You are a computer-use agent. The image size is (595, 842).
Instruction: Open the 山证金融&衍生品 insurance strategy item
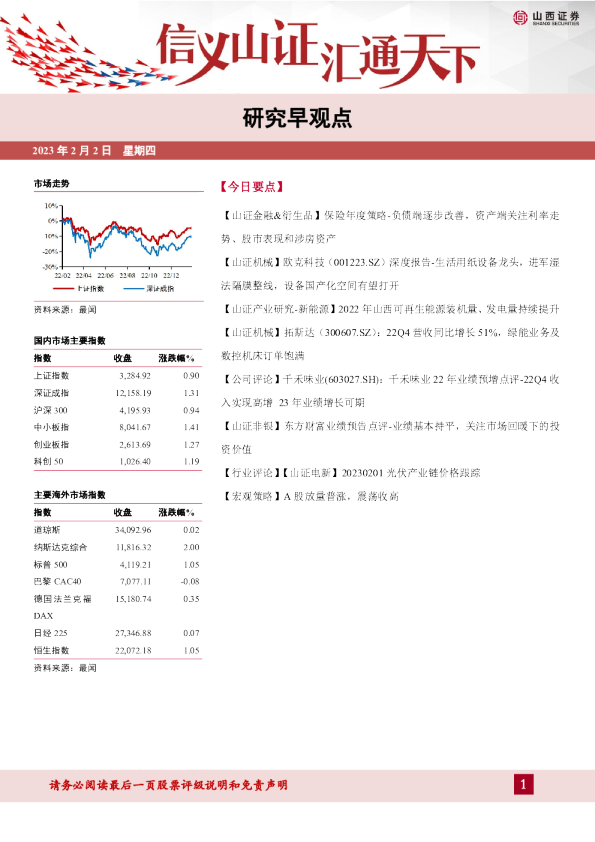[x=390, y=227]
